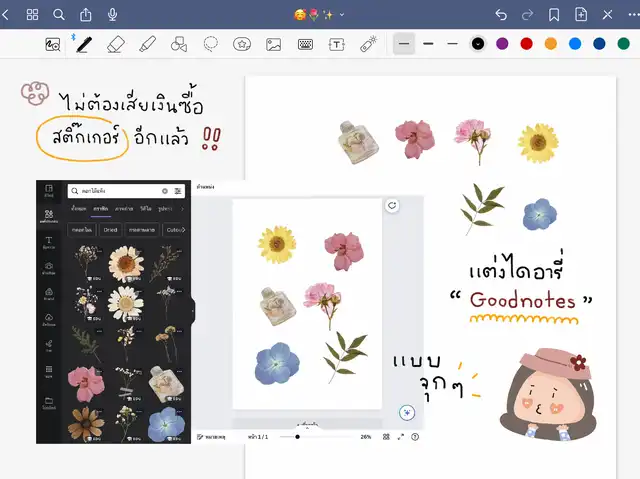Select the Eraser tool
This screenshot has height=479, width=640.
pos(115,44)
